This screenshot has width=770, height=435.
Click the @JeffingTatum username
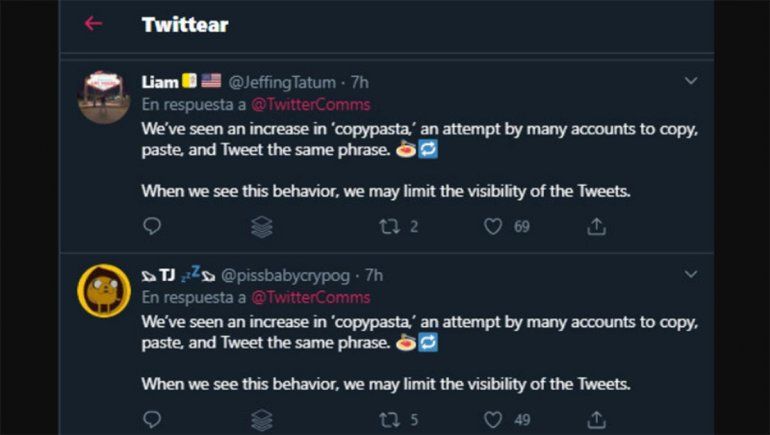pyautogui.click(x=281, y=82)
